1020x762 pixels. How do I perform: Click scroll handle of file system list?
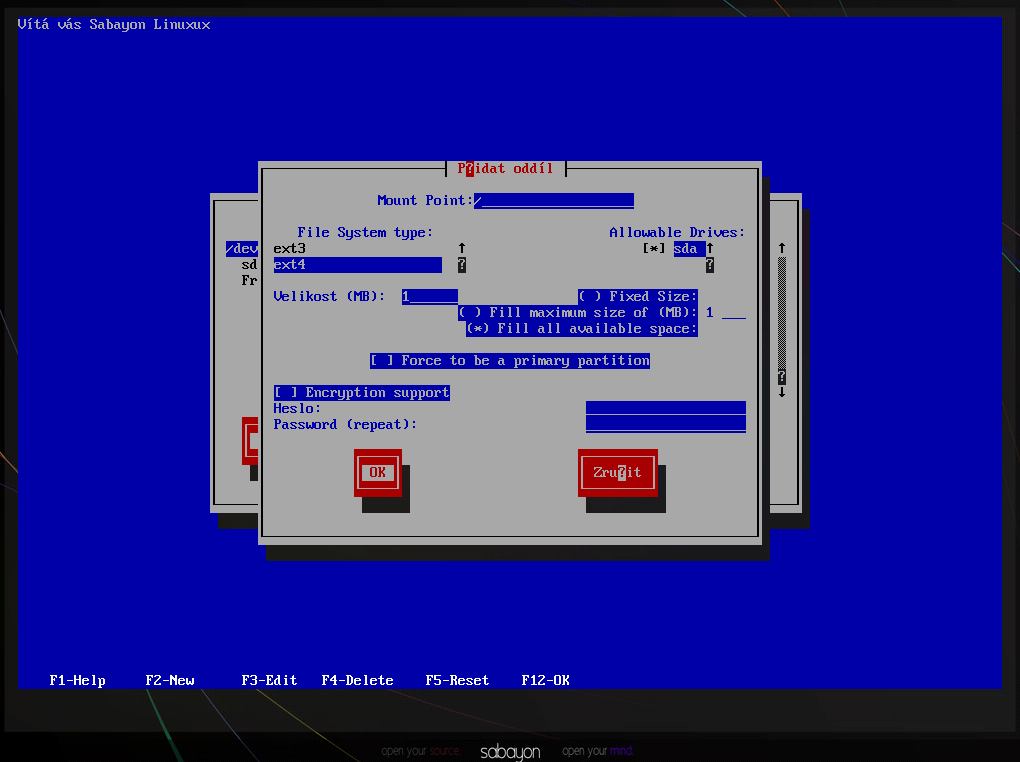coord(462,265)
